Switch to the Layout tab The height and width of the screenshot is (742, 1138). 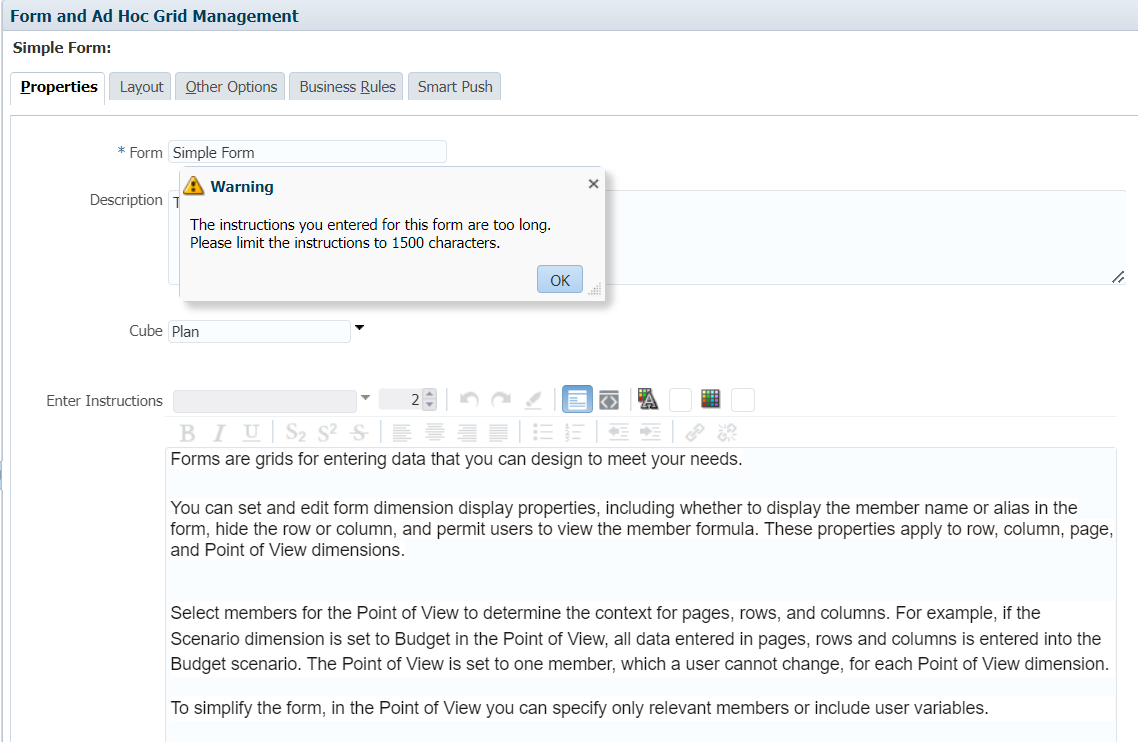pos(140,86)
